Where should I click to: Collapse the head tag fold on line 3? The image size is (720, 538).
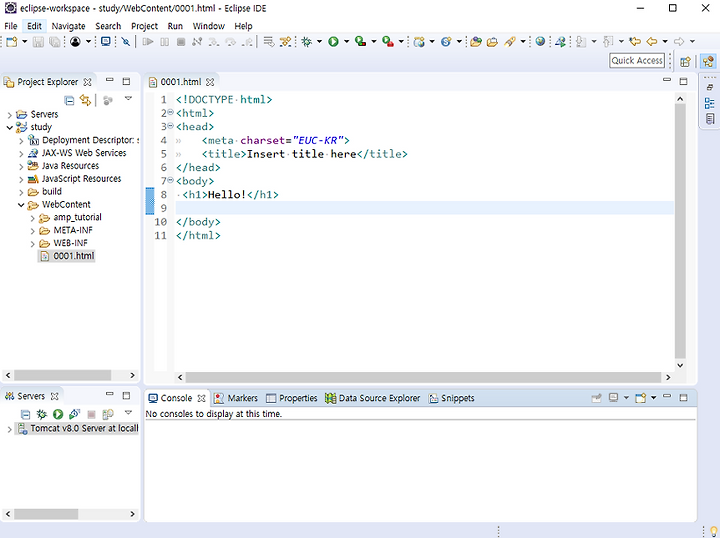click(x=170, y=126)
